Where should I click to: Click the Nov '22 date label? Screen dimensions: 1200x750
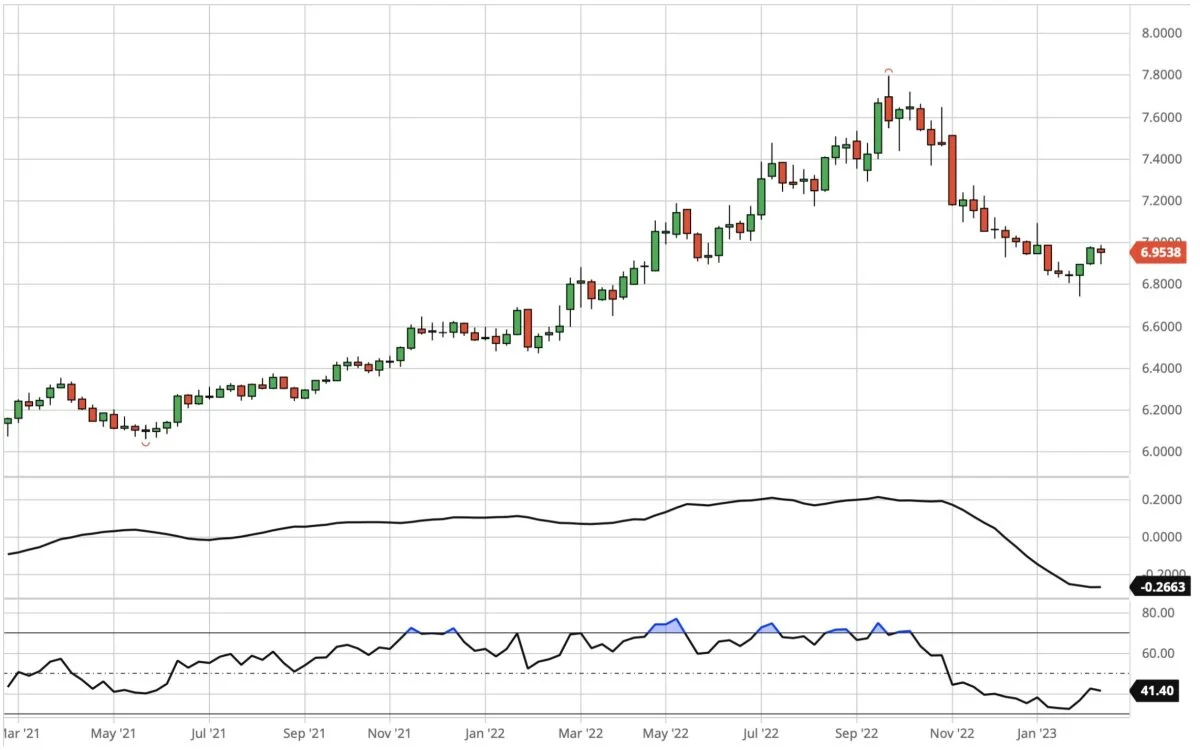pyautogui.click(x=950, y=732)
